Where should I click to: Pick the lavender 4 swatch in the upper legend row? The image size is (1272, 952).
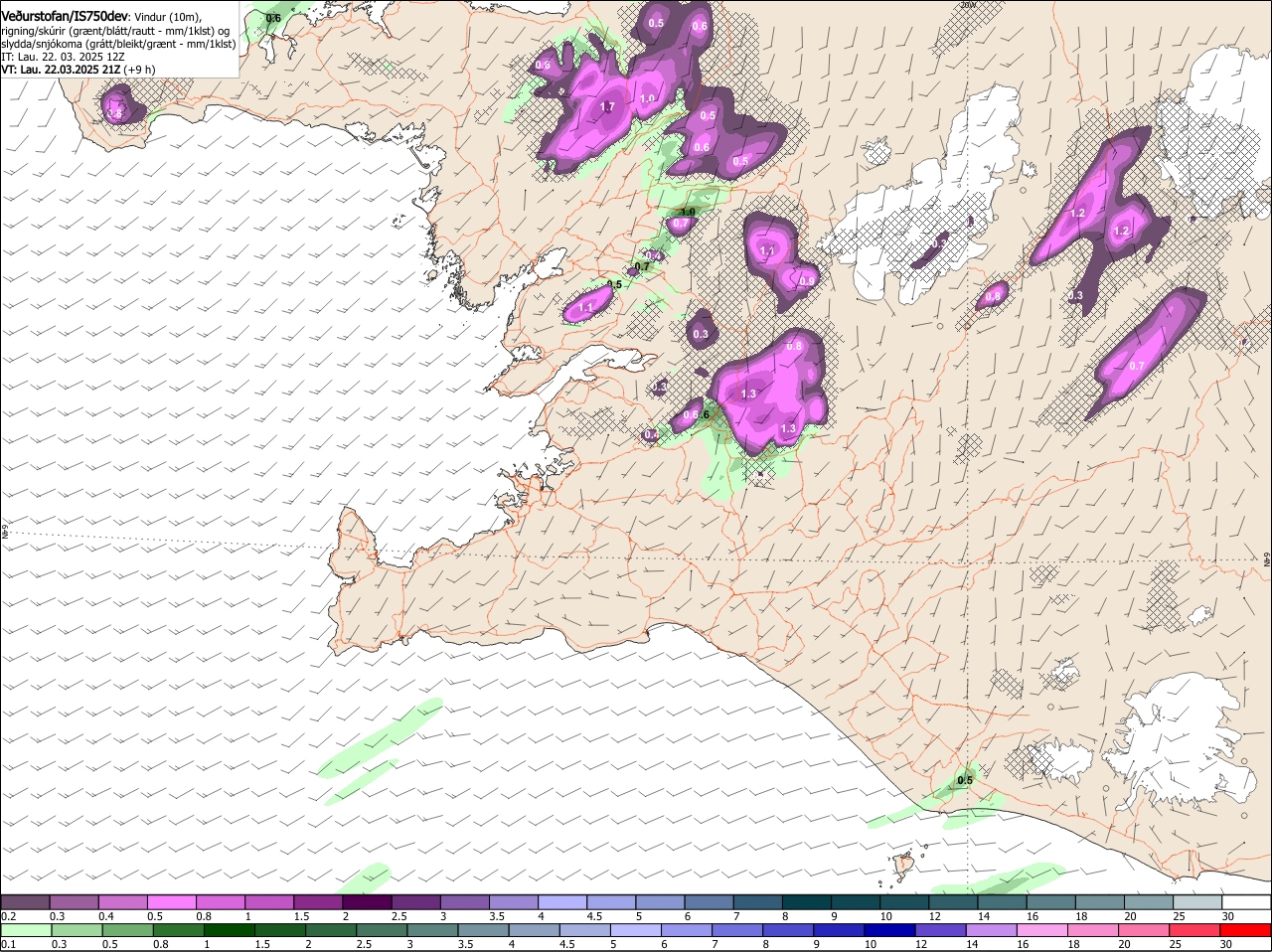[561, 901]
